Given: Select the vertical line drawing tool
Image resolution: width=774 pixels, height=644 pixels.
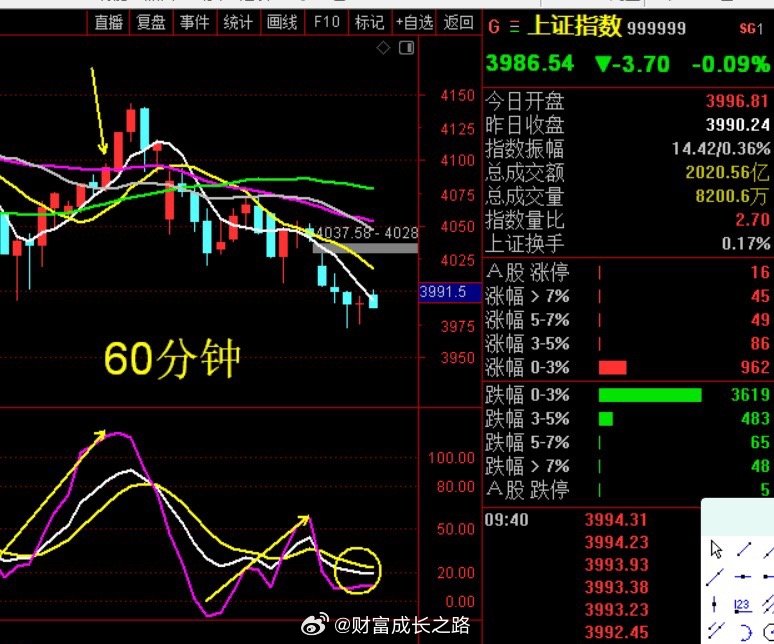Looking at the screenshot, I should [714, 605].
